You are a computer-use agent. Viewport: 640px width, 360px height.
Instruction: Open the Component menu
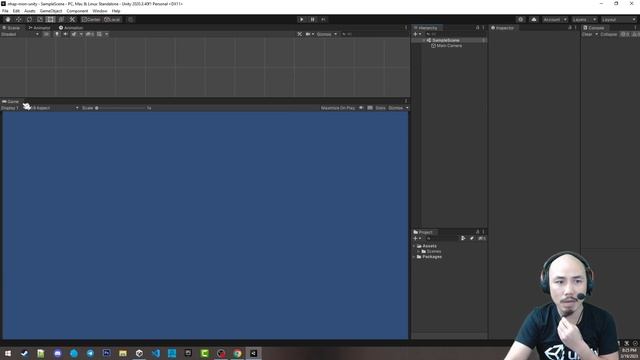77,11
